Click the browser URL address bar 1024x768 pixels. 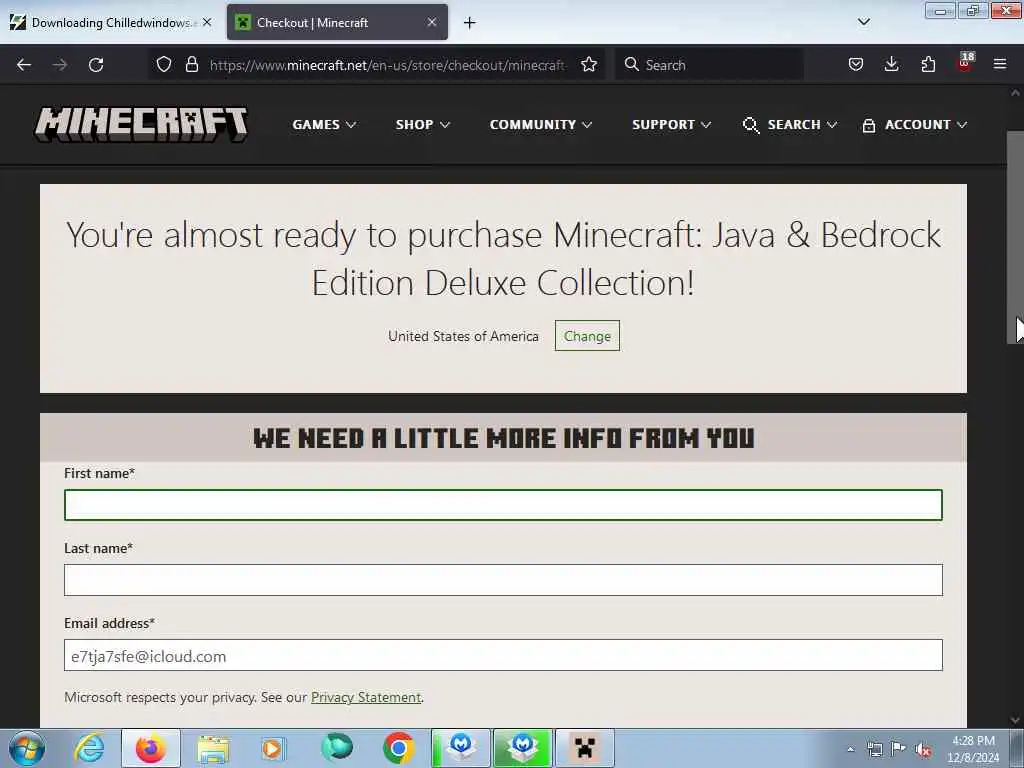point(387,65)
